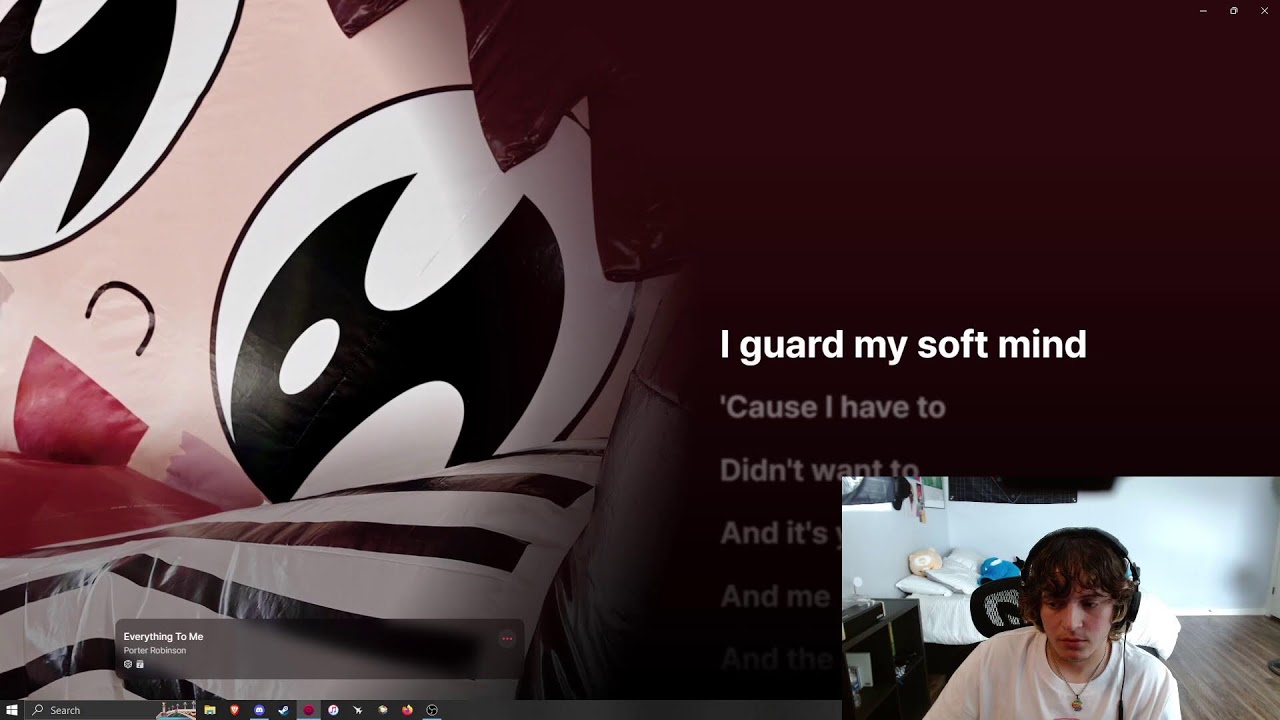Open Steam from the taskbar
Viewport: 1280px width, 720px height.
pos(284,710)
